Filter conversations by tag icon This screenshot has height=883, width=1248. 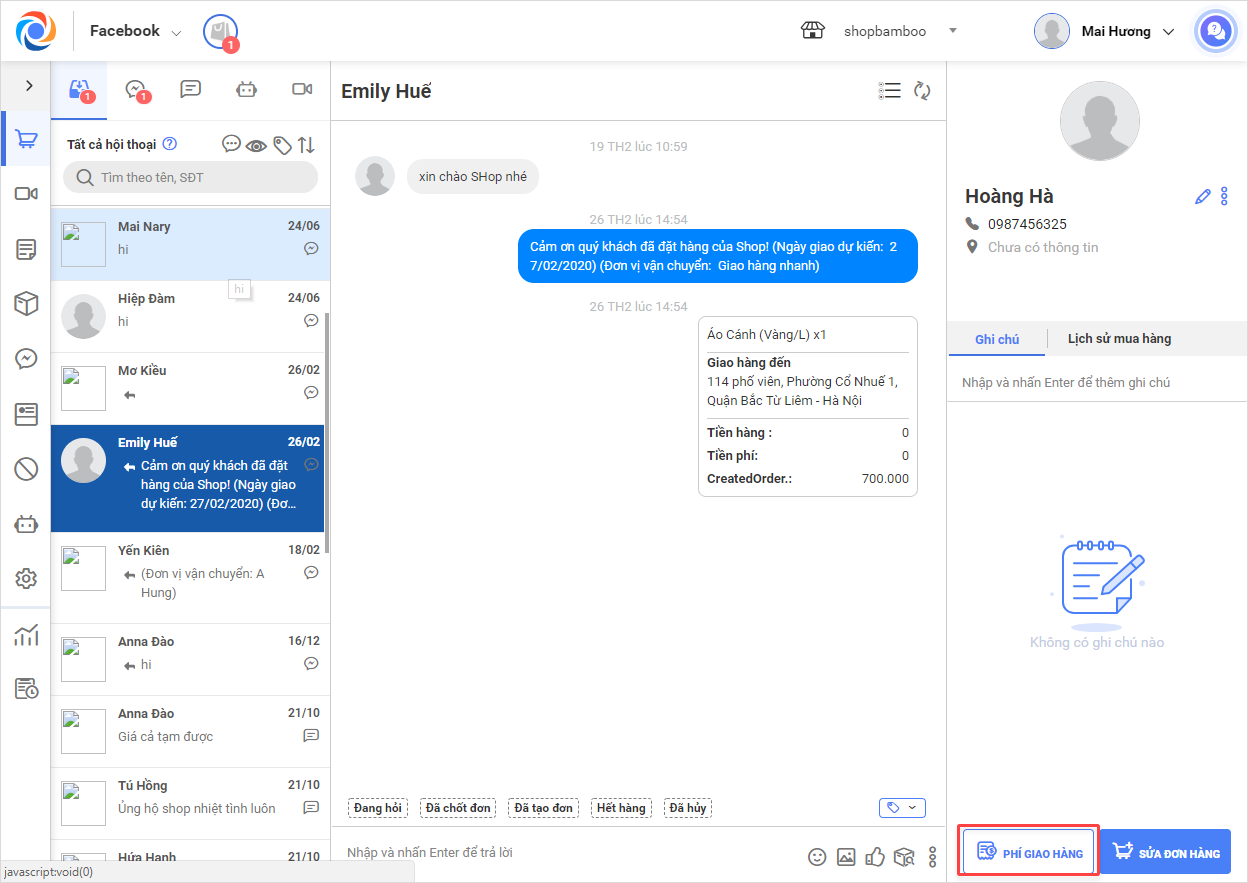[282, 146]
